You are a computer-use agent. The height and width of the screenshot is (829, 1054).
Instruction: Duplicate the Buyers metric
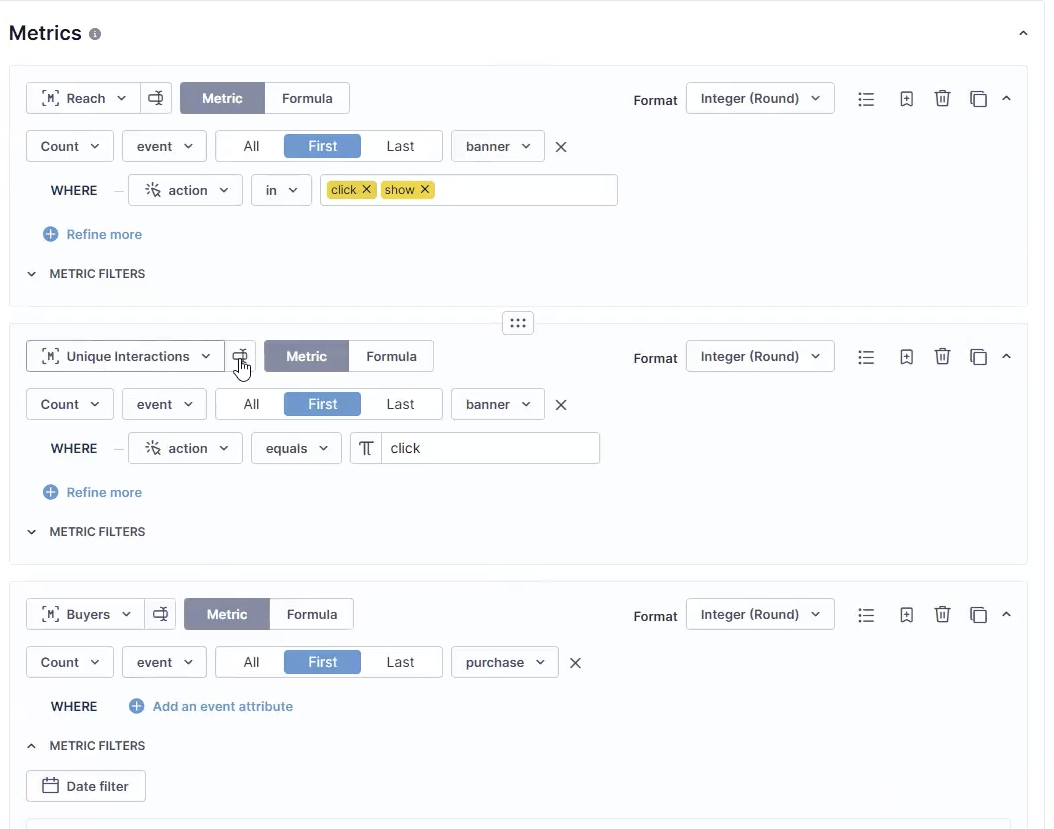tap(978, 615)
